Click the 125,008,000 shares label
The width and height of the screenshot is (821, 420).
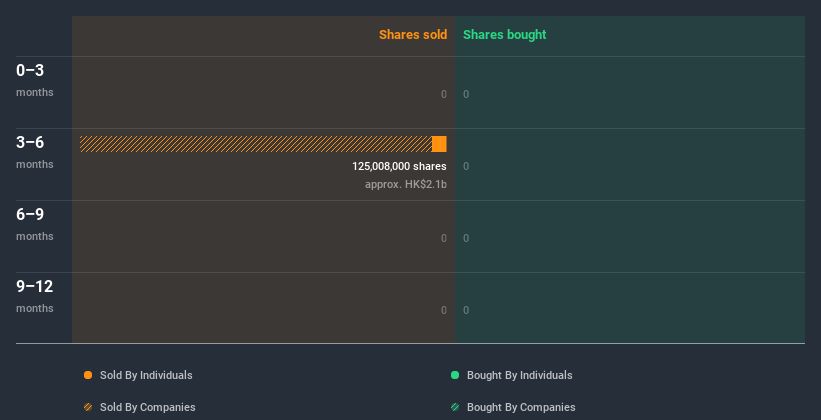click(400, 167)
